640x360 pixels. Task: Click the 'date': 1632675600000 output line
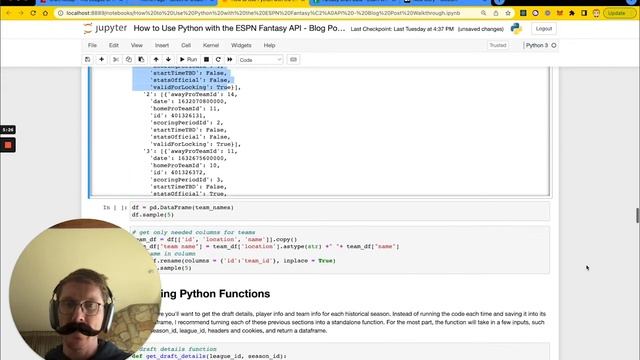tap(188, 158)
